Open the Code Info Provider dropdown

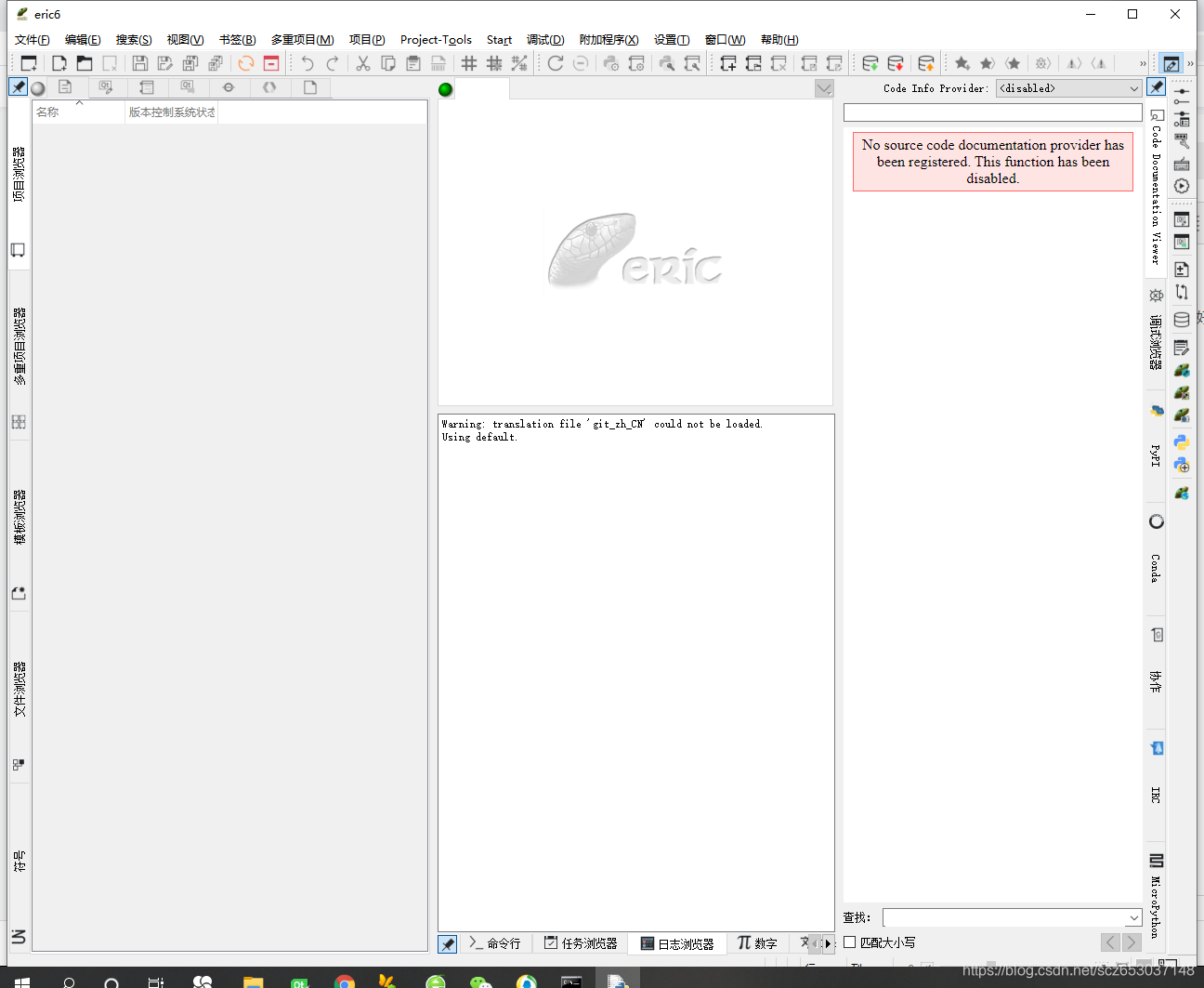pos(1068,88)
